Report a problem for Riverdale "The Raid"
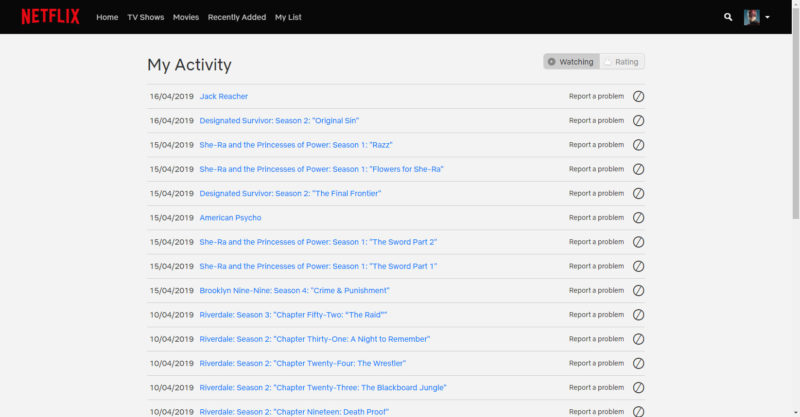800x417 pixels. (x=596, y=315)
